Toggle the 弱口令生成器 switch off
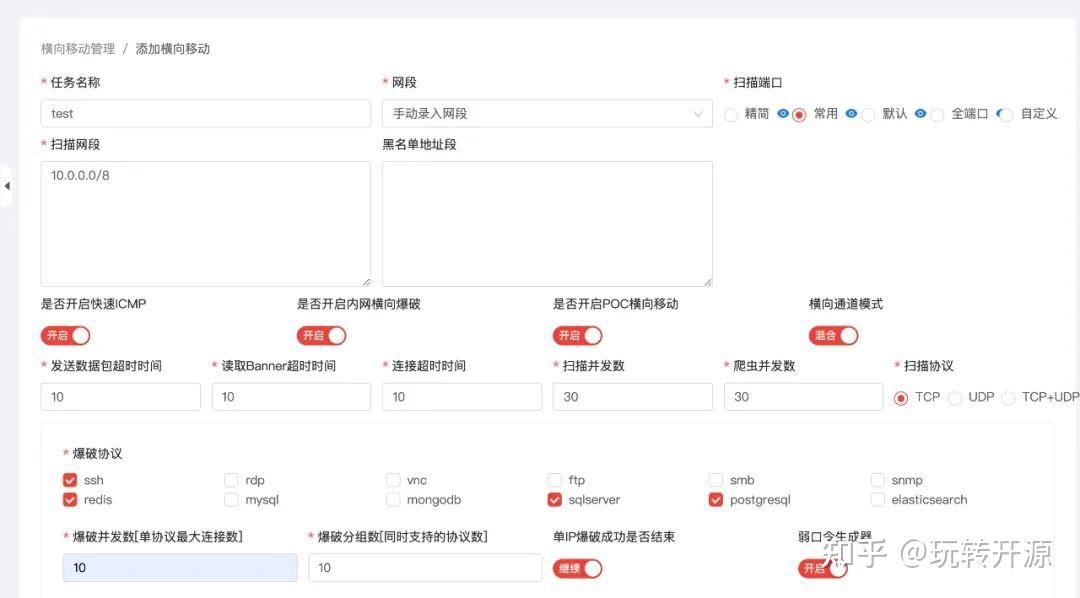Screen dimensions: 1080x598 [x=821, y=567]
